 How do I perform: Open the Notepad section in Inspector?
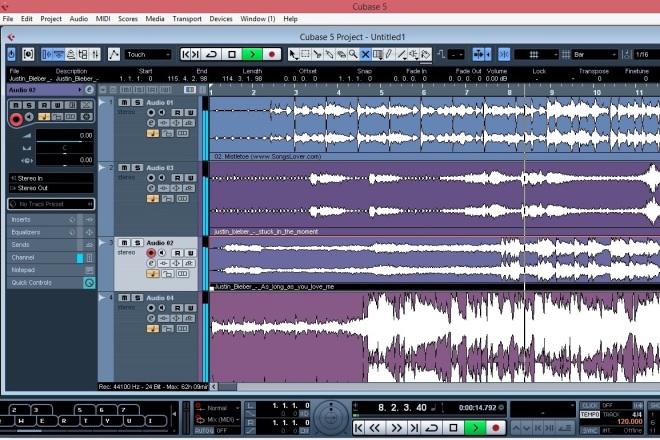51,270
